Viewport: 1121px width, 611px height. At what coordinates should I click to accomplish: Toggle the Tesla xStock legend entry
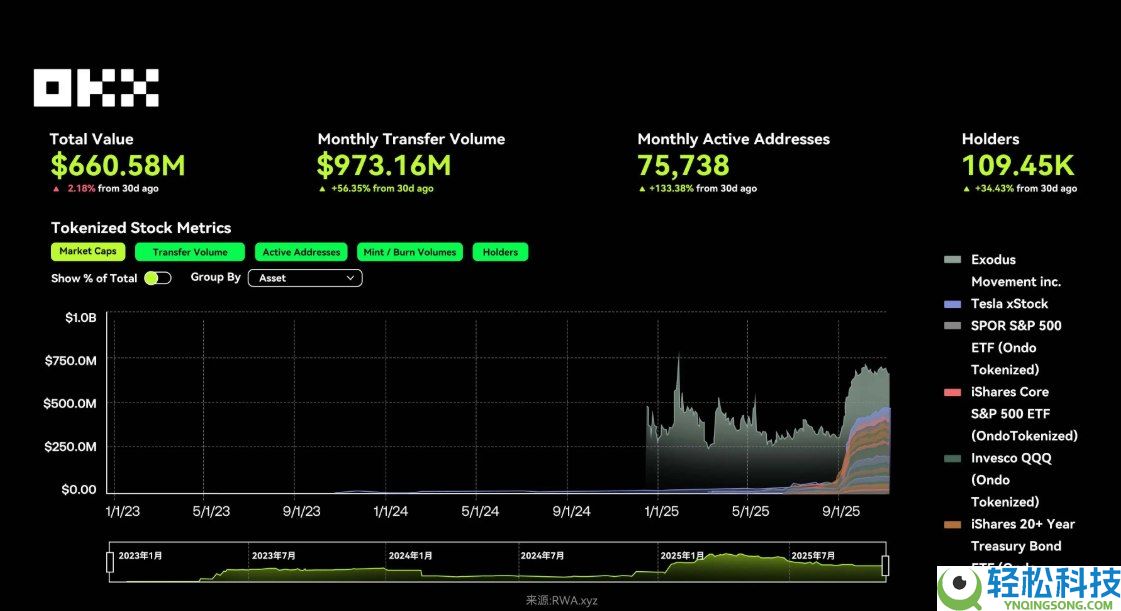click(1009, 304)
